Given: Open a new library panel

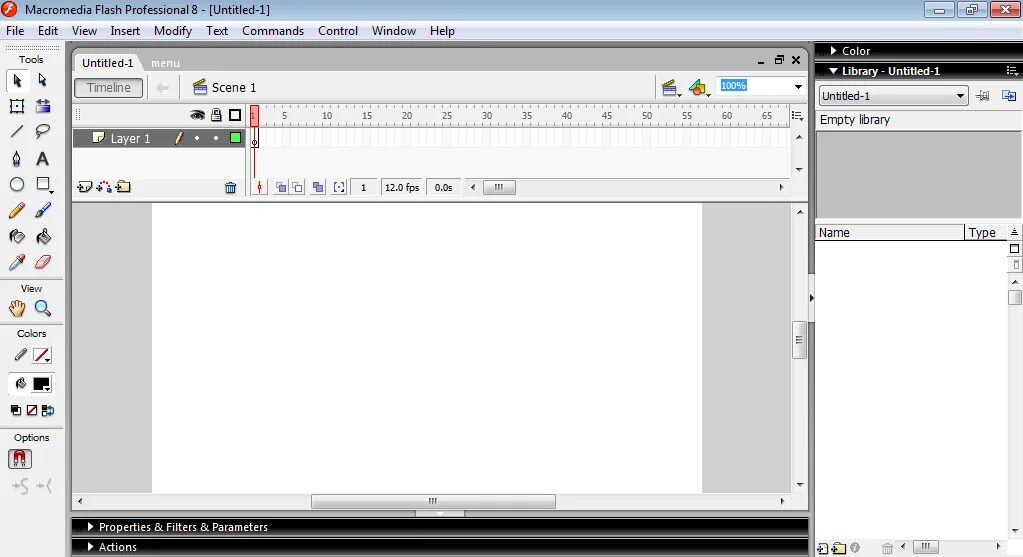Looking at the screenshot, I should (1009, 96).
